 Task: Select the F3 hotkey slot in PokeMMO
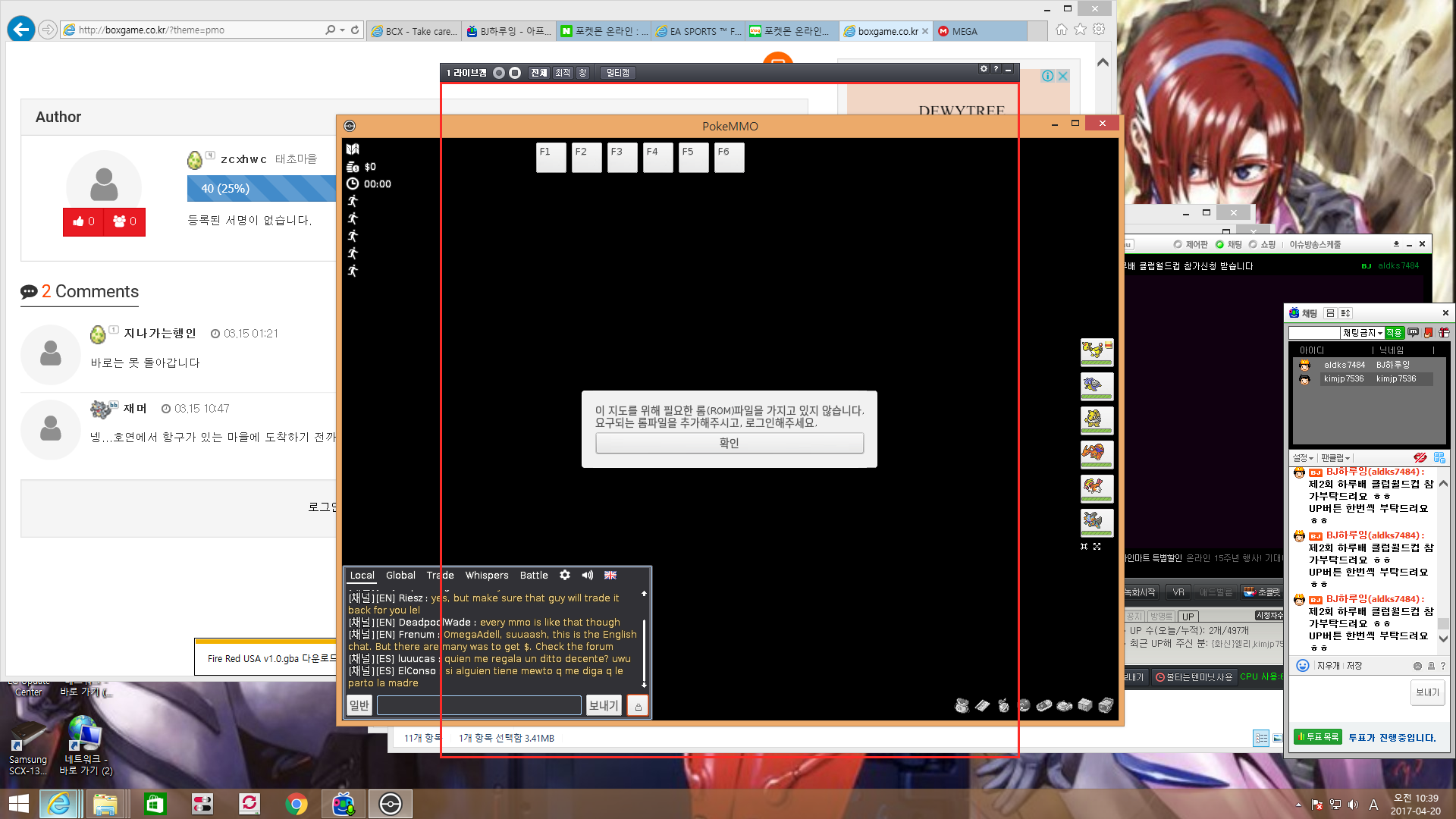pos(622,157)
